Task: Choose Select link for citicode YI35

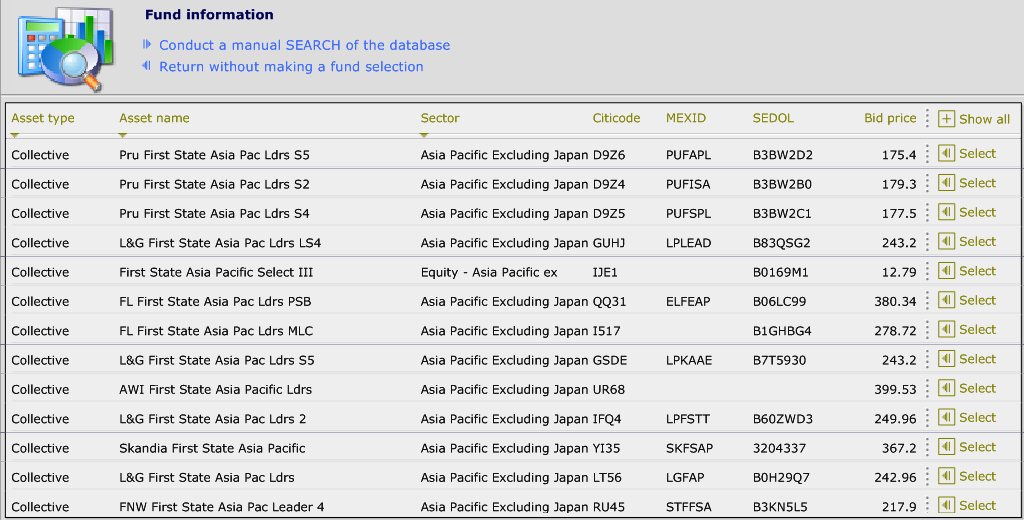Action: coord(978,447)
